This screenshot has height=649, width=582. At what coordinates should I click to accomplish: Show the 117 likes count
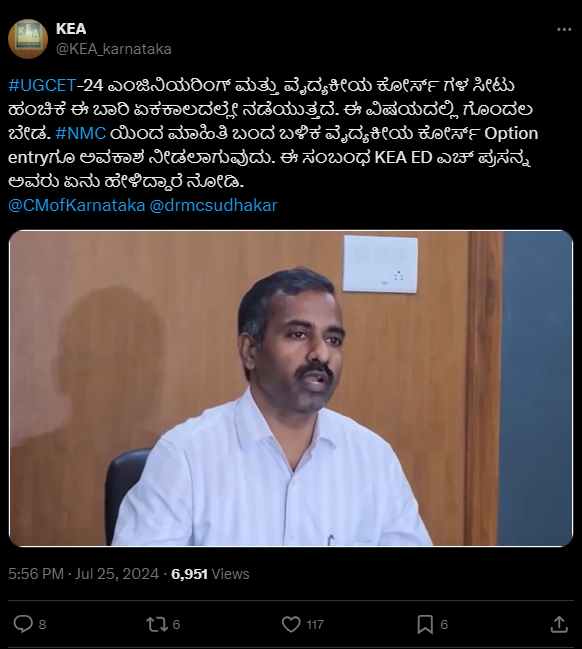click(x=315, y=624)
